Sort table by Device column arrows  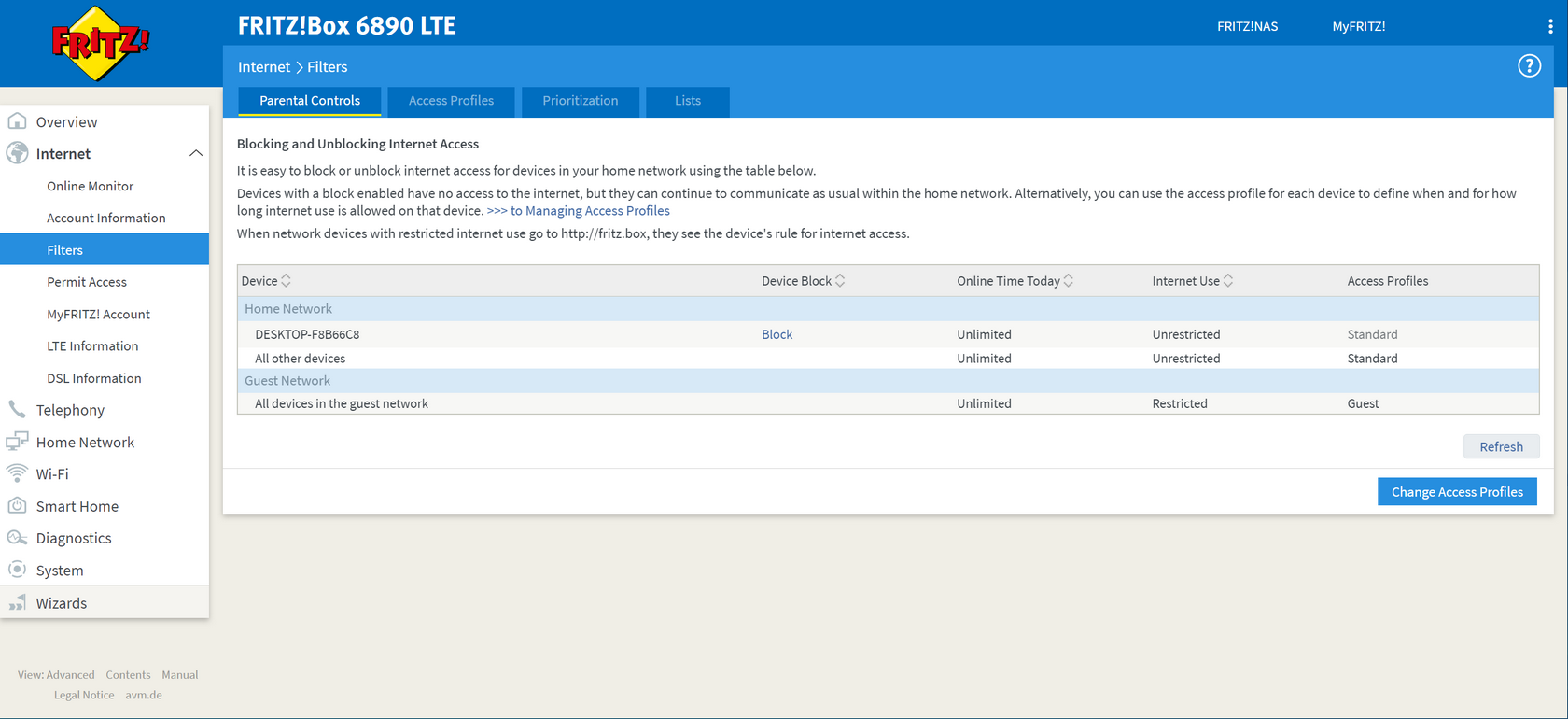tap(287, 281)
